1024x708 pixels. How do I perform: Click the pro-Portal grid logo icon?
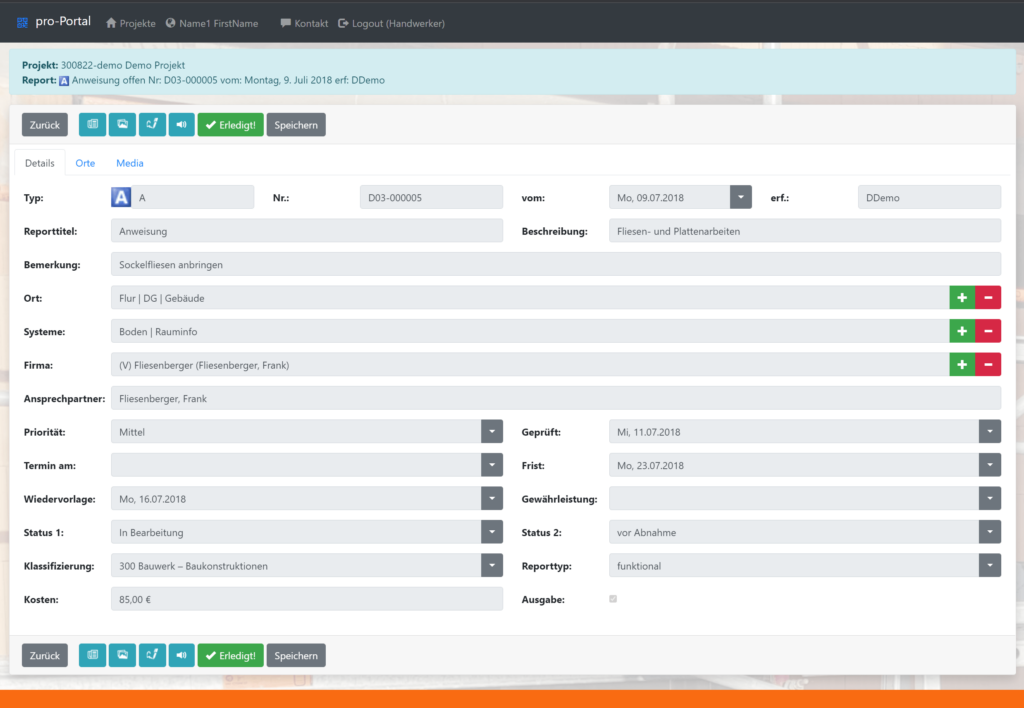[x=21, y=21]
